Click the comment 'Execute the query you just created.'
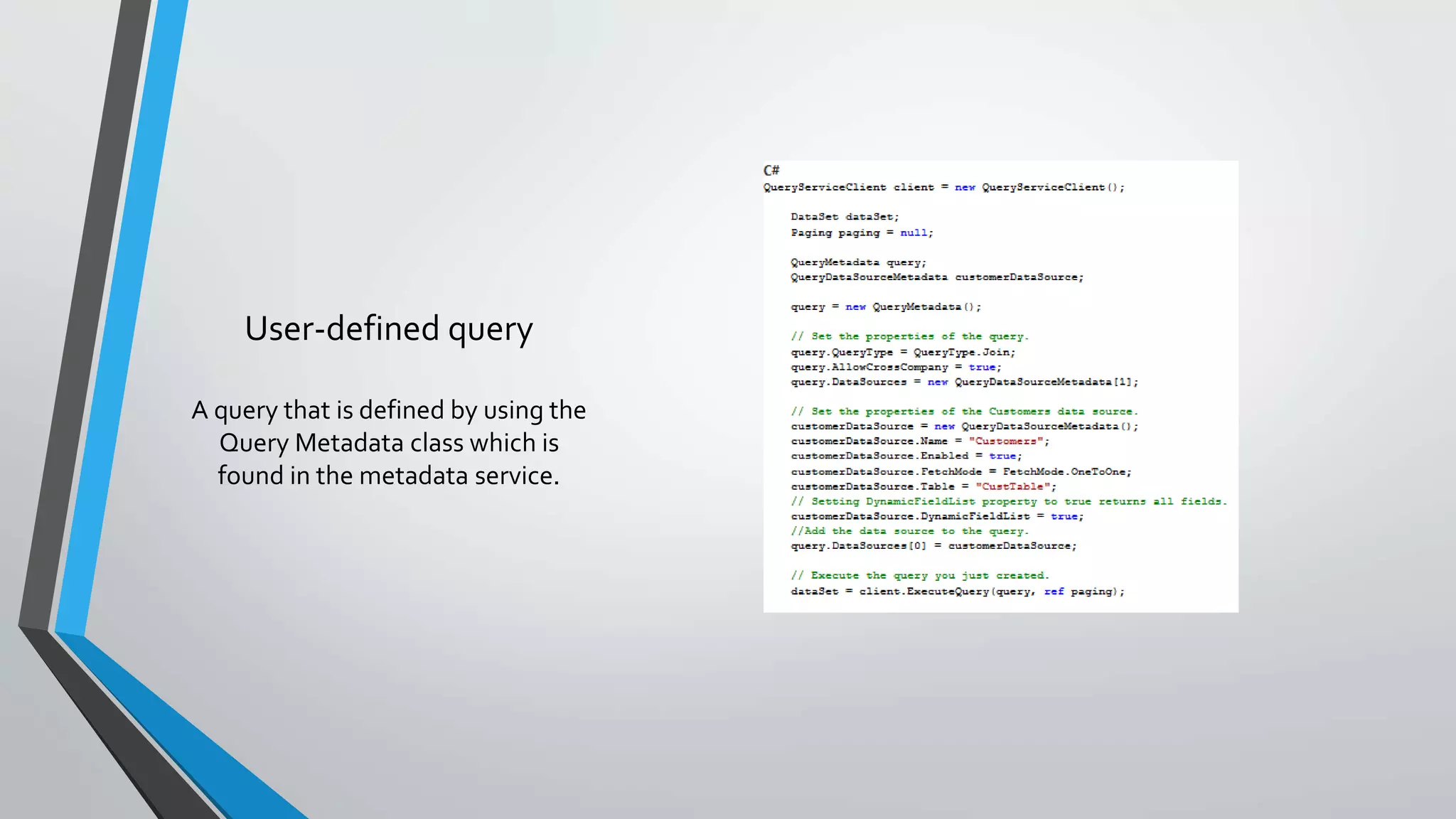 click(920, 576)
